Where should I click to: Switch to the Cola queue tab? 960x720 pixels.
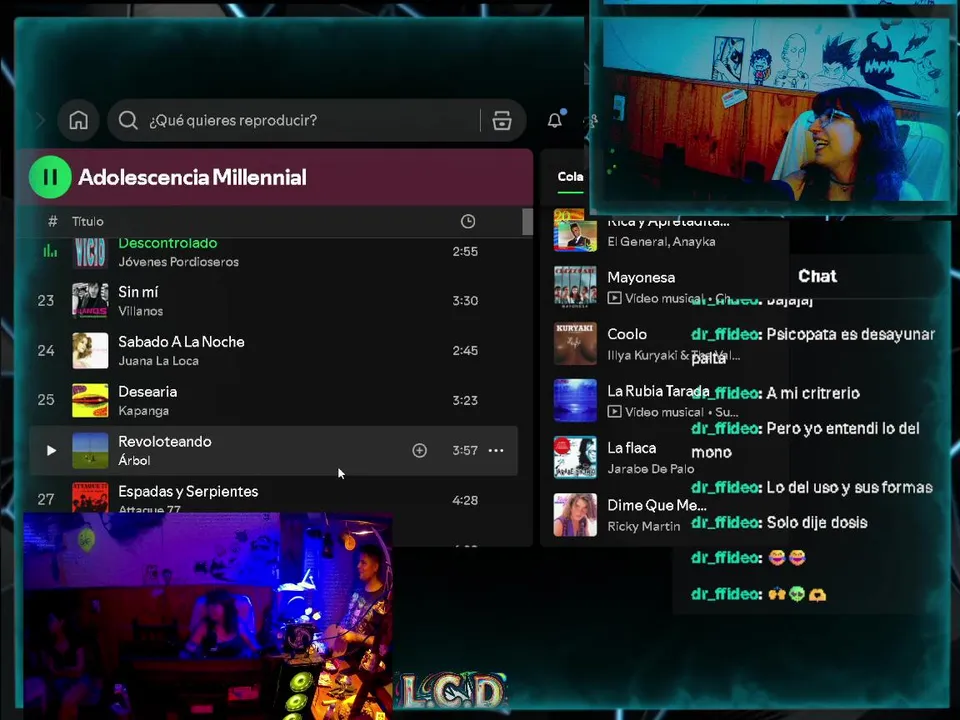click(570, 177)
